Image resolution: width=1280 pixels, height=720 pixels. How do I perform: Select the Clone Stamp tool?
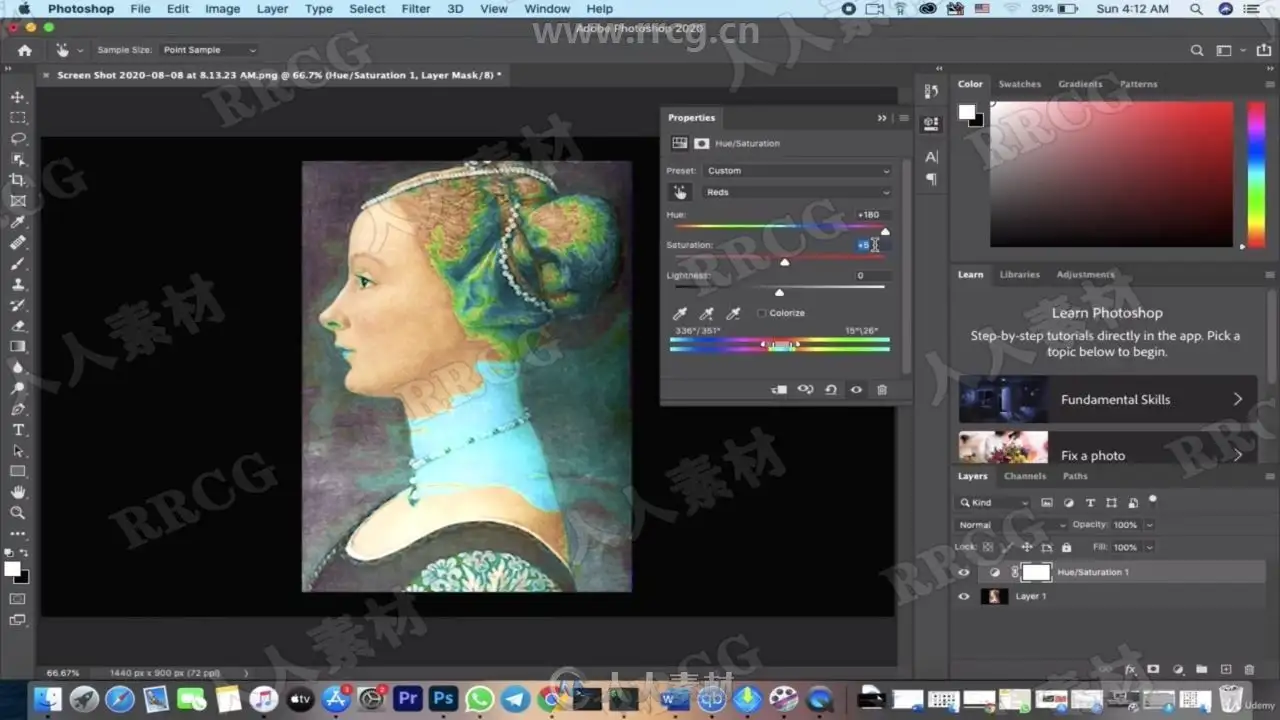(18, 284)
